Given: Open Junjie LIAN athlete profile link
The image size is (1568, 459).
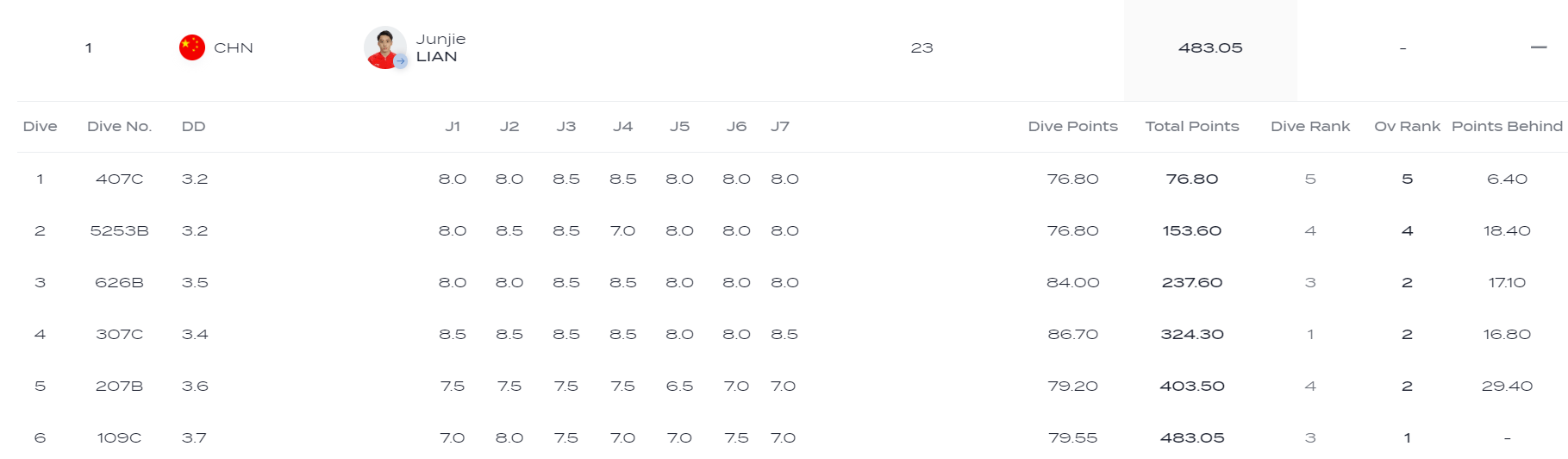Looking at the screenshot, I should tap(440, 47).
